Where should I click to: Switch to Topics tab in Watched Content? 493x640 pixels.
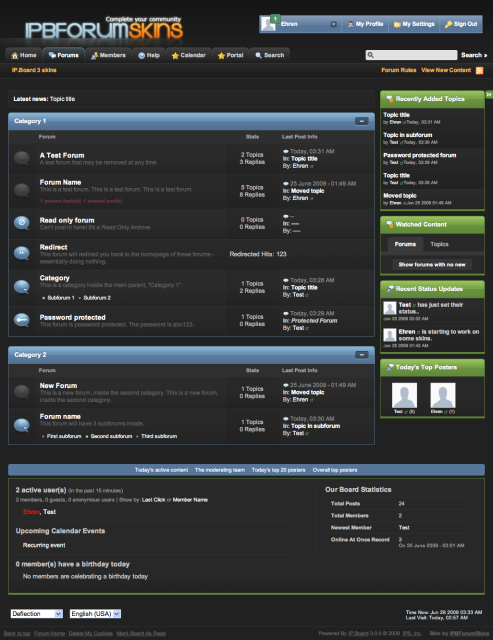pos(439,244)
